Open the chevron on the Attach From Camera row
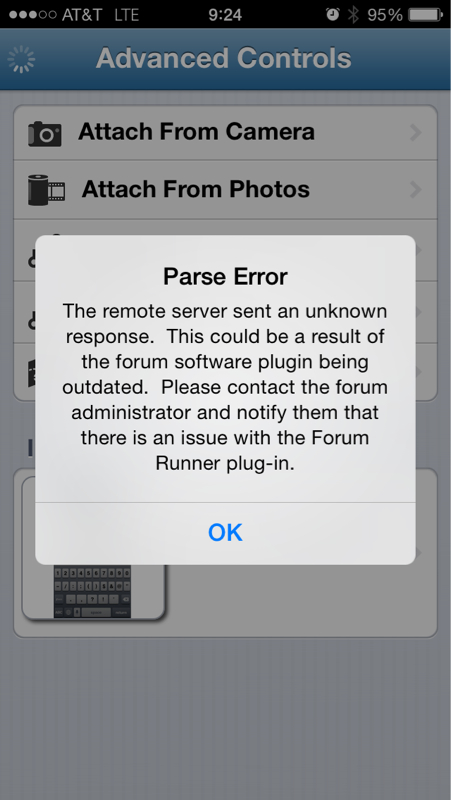The width and height of the screenshot is (451, 800). tap(416, 133)
